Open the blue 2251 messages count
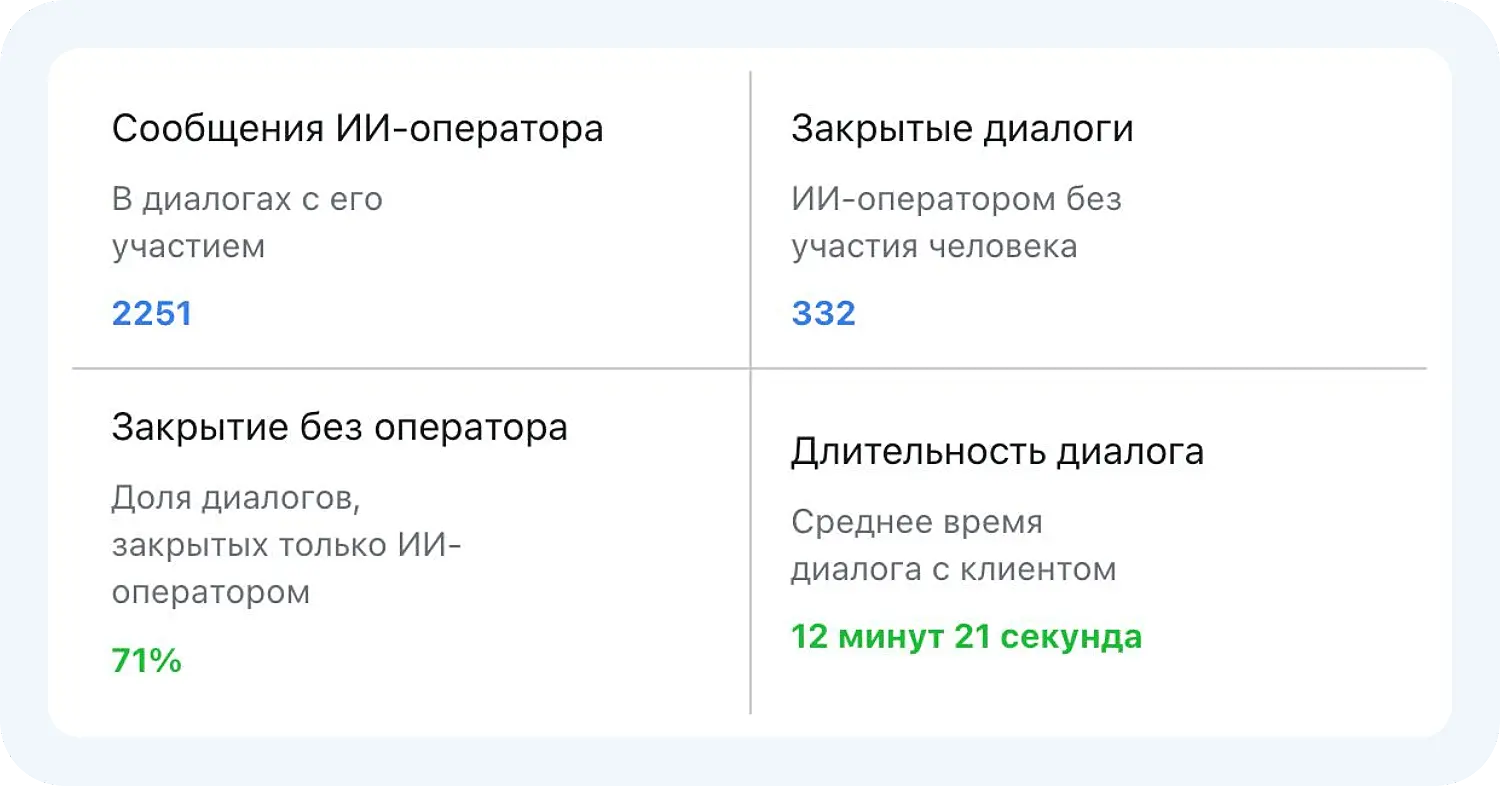1500x786 pixels. (152, 314)
